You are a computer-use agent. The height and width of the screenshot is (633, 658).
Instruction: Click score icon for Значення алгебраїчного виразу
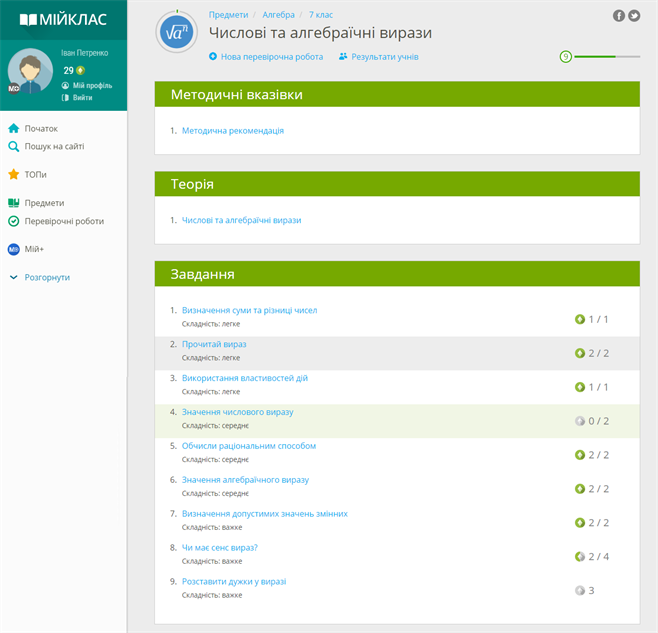coord(580,489)
